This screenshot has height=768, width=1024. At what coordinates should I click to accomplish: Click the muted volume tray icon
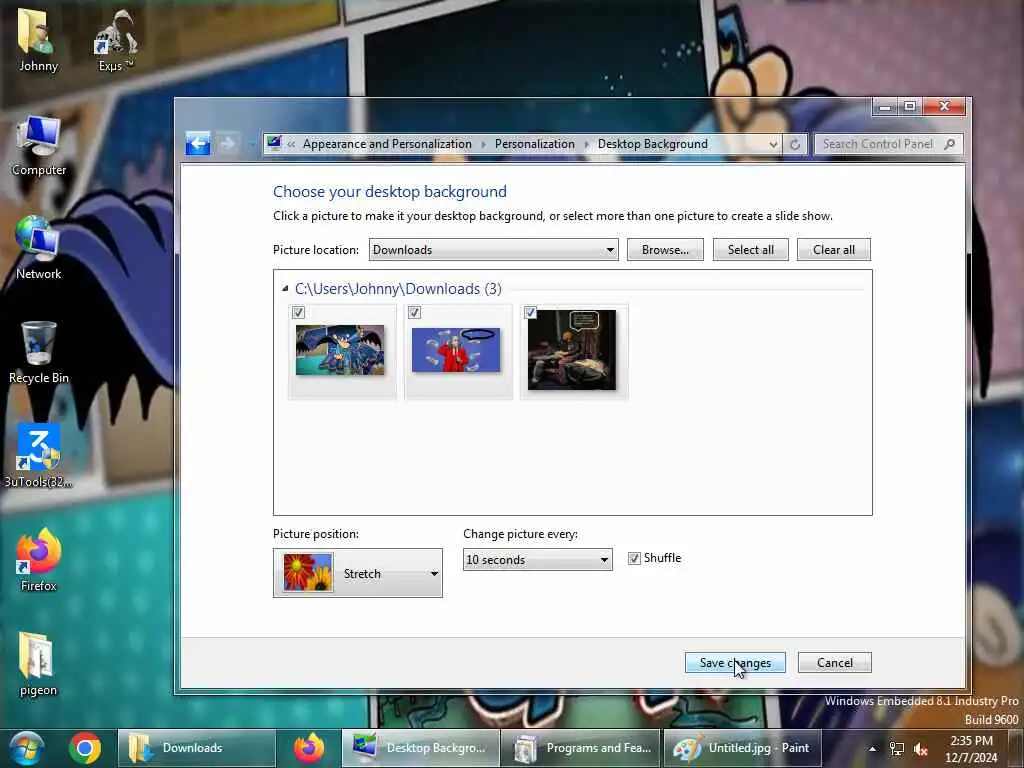pyautogui.click(x=921, y=749)
